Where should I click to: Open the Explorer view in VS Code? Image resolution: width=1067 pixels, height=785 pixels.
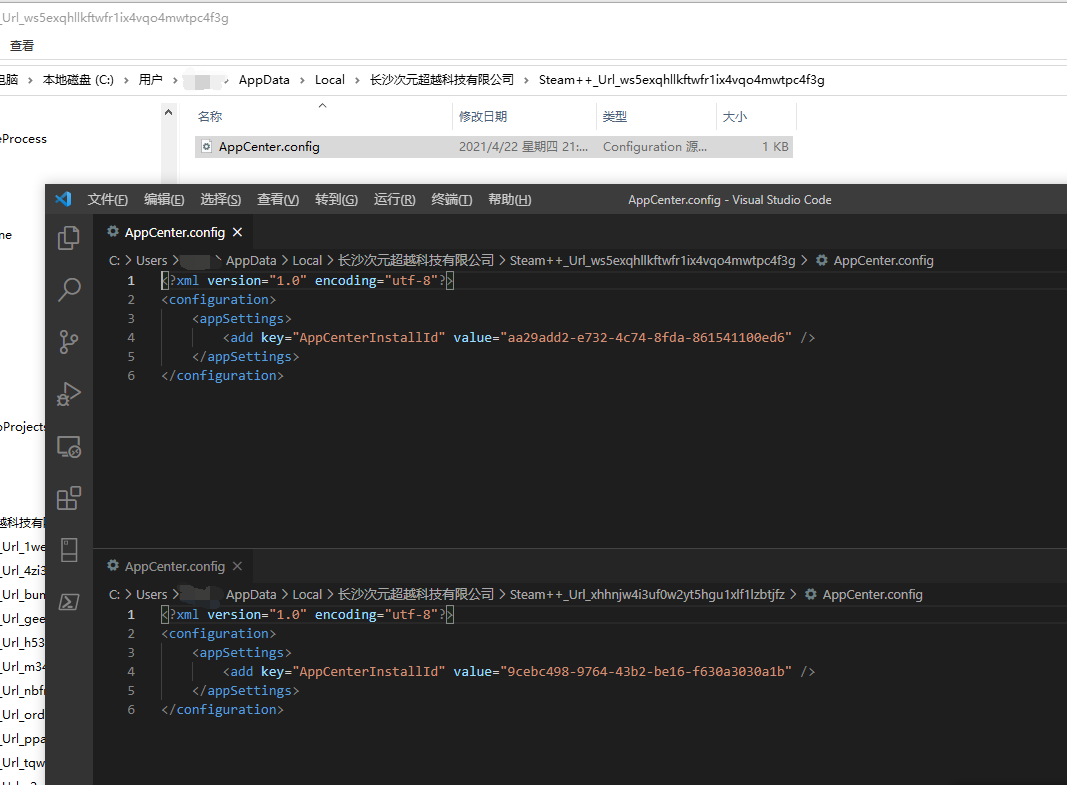click(68, 238)
